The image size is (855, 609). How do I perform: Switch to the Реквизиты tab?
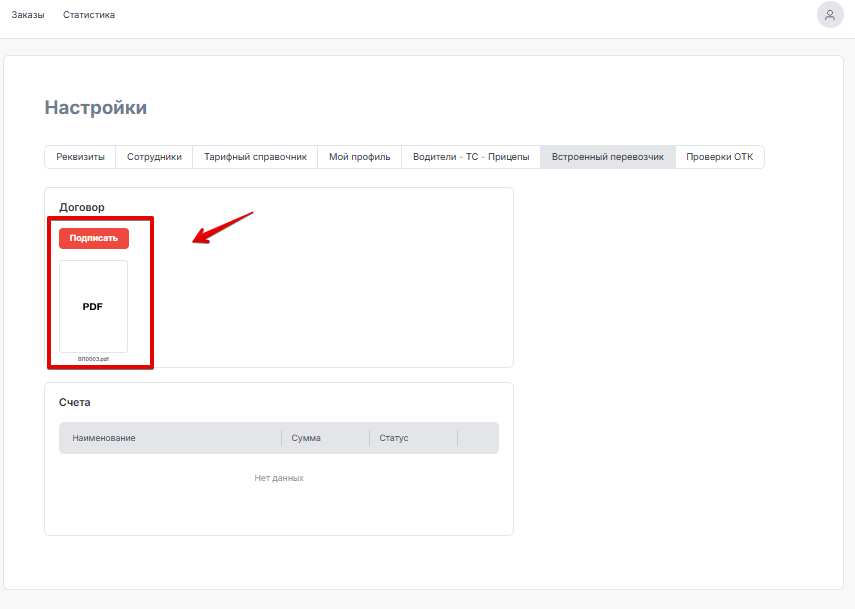(x=80, y=157)
